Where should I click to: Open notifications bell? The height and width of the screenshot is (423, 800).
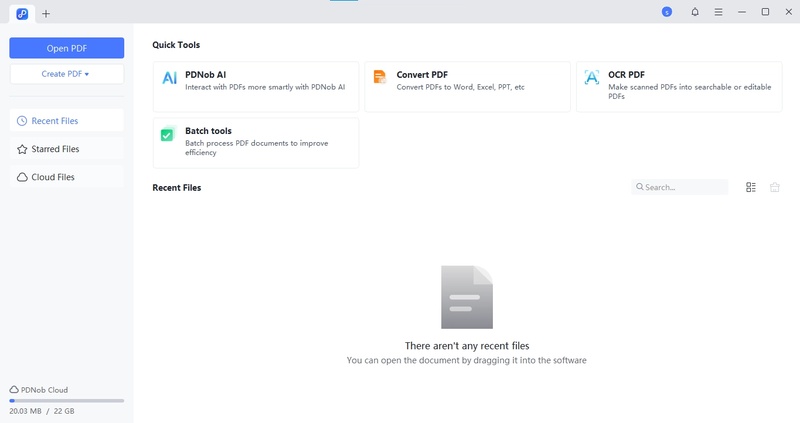[695, 12]
